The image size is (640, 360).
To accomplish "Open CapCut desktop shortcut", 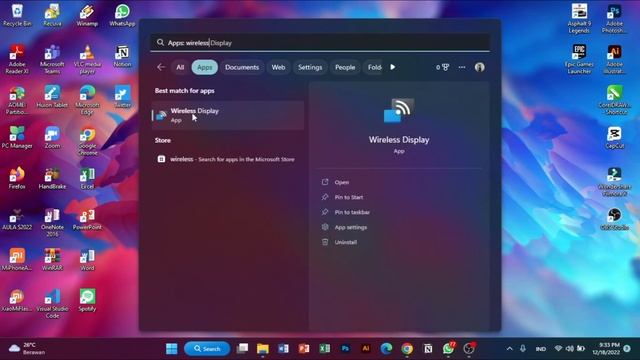I will 614,138.
